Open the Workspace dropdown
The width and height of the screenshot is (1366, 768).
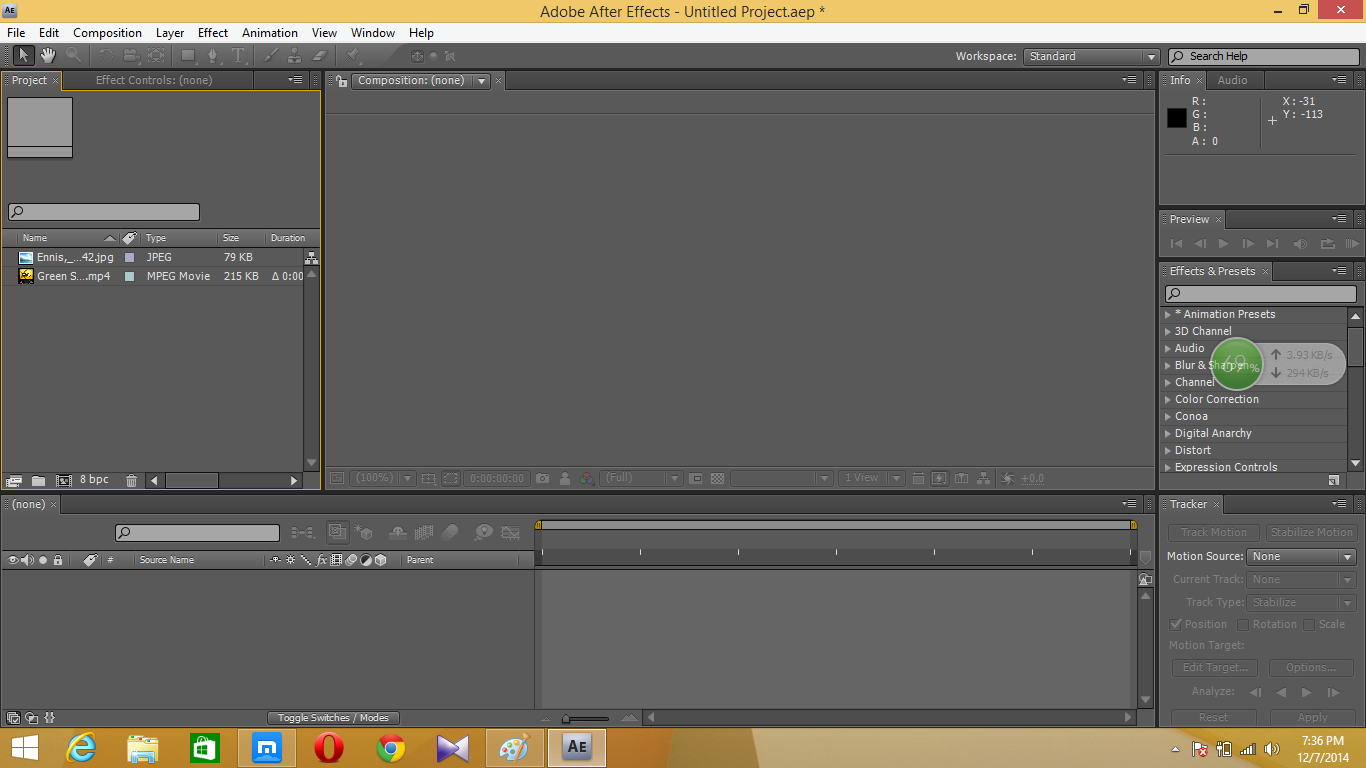1090,56
